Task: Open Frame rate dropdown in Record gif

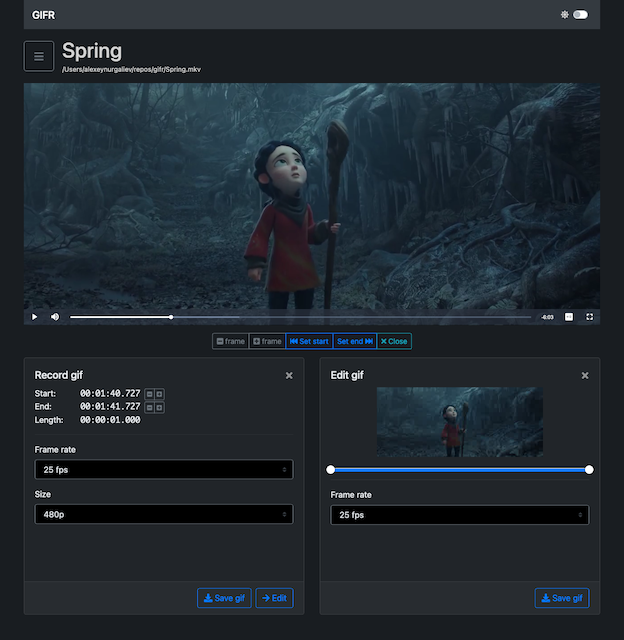Action: 164,469
